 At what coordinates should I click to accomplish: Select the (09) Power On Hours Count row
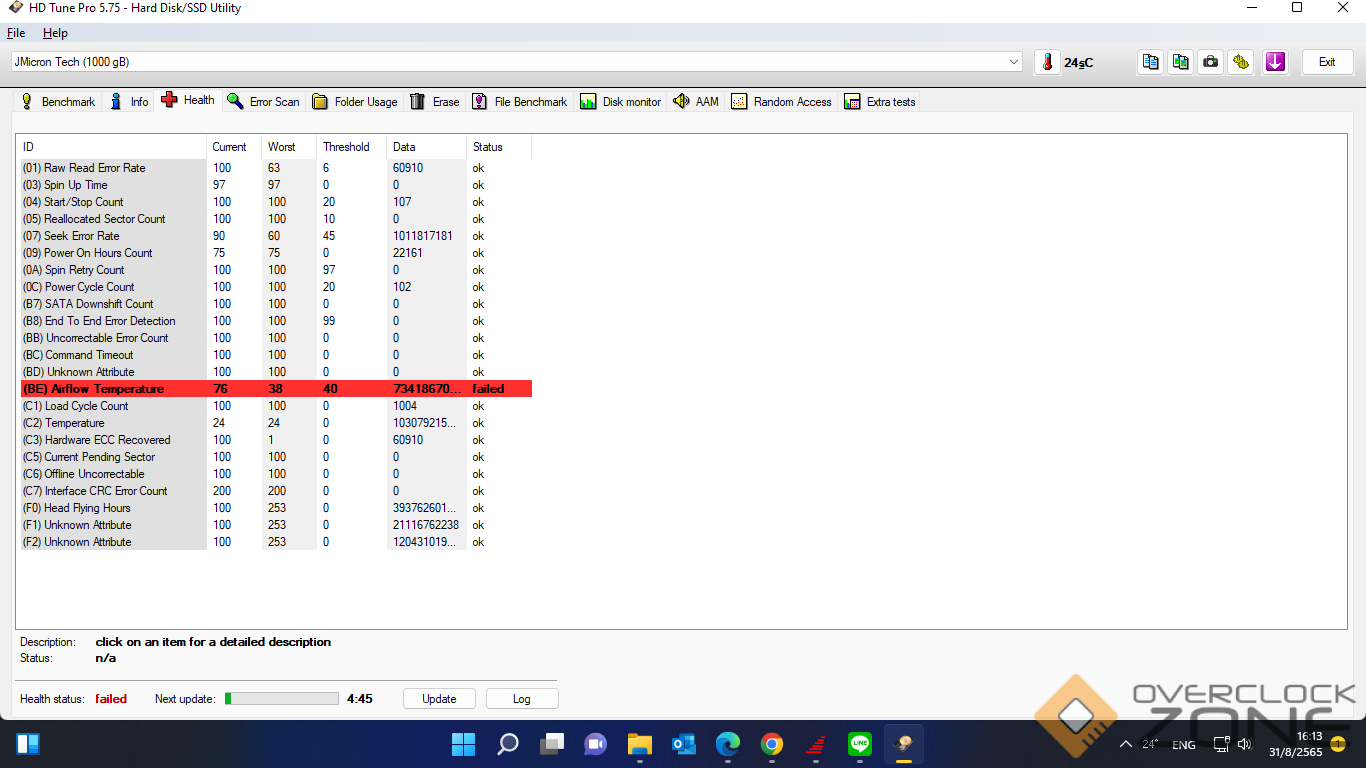tap(276, 253)
